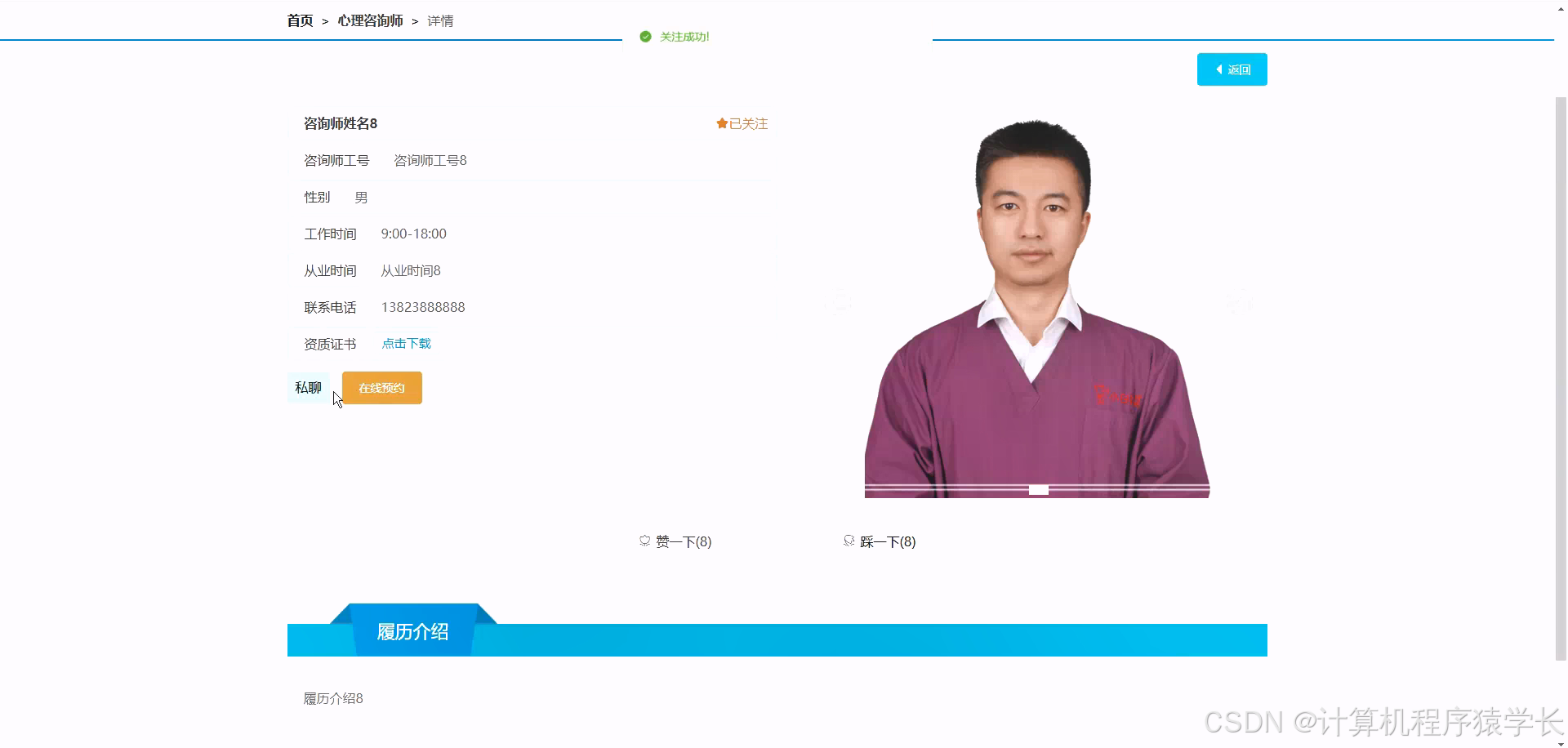Click the 私聊 button to start chat
Viewport: 1568px width, 748px height.
point(308,387)
